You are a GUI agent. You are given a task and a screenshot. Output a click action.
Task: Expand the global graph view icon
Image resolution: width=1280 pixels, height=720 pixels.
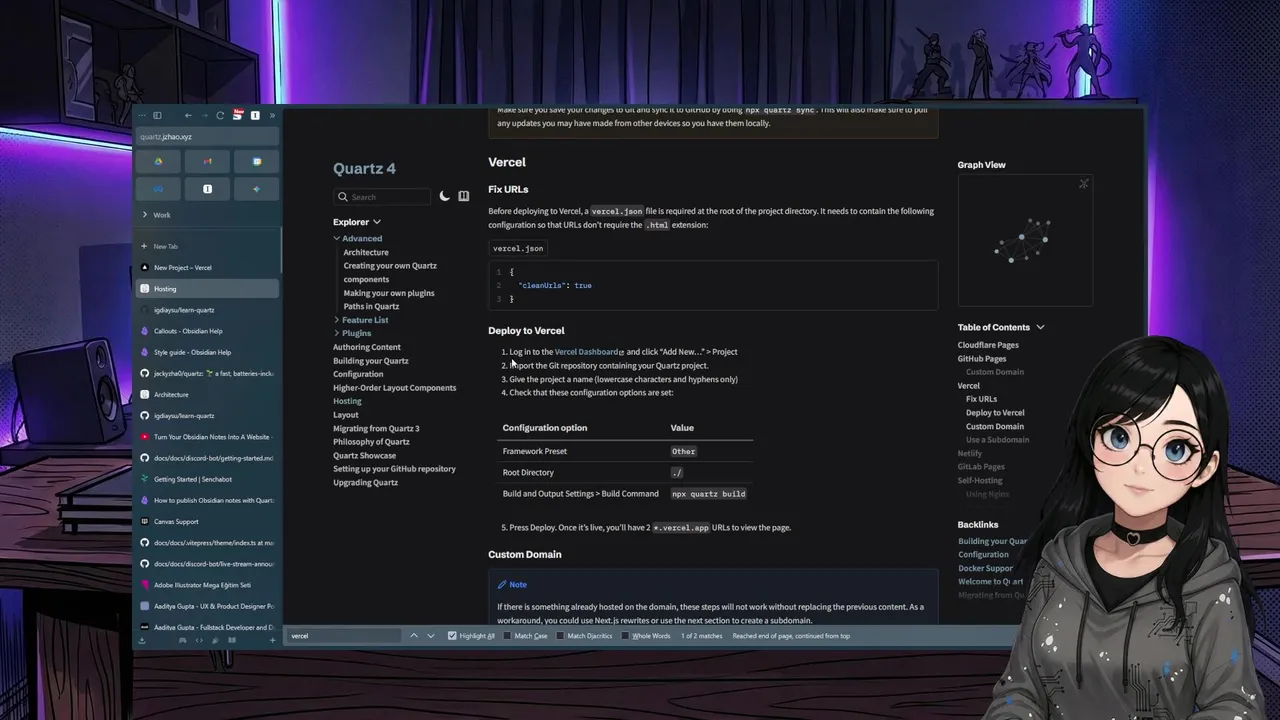[1084, 184]
